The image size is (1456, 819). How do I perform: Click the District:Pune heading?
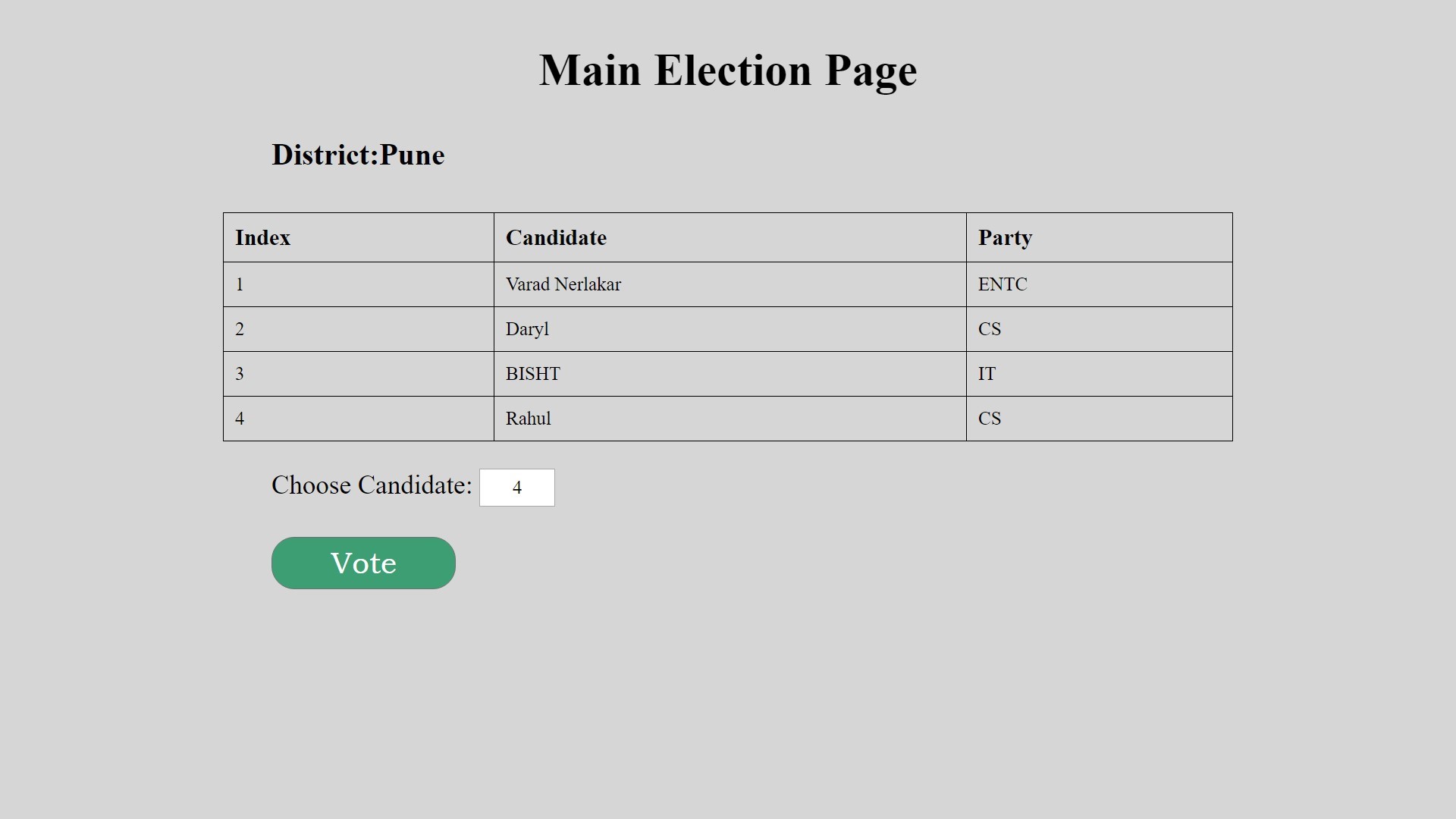pyautogui.click(x=358, y=155)
